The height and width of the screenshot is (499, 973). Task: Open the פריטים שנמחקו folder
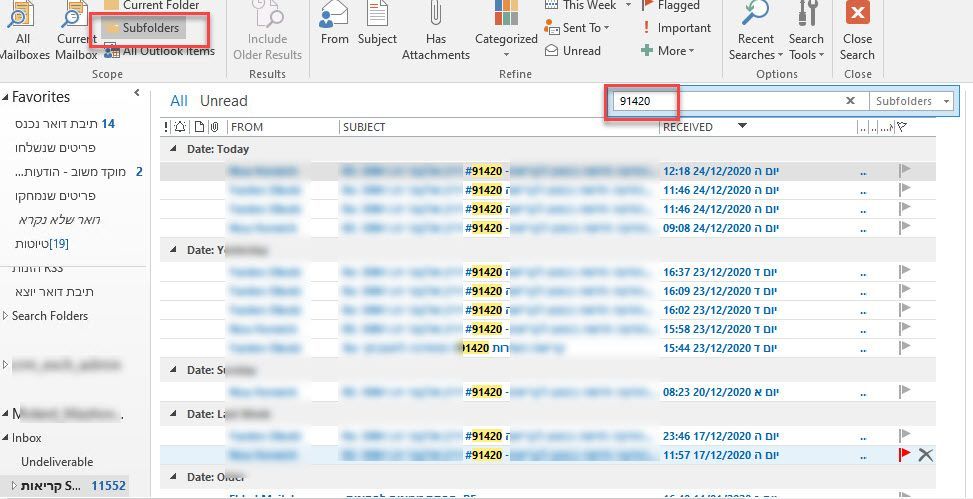pos(55,196)
